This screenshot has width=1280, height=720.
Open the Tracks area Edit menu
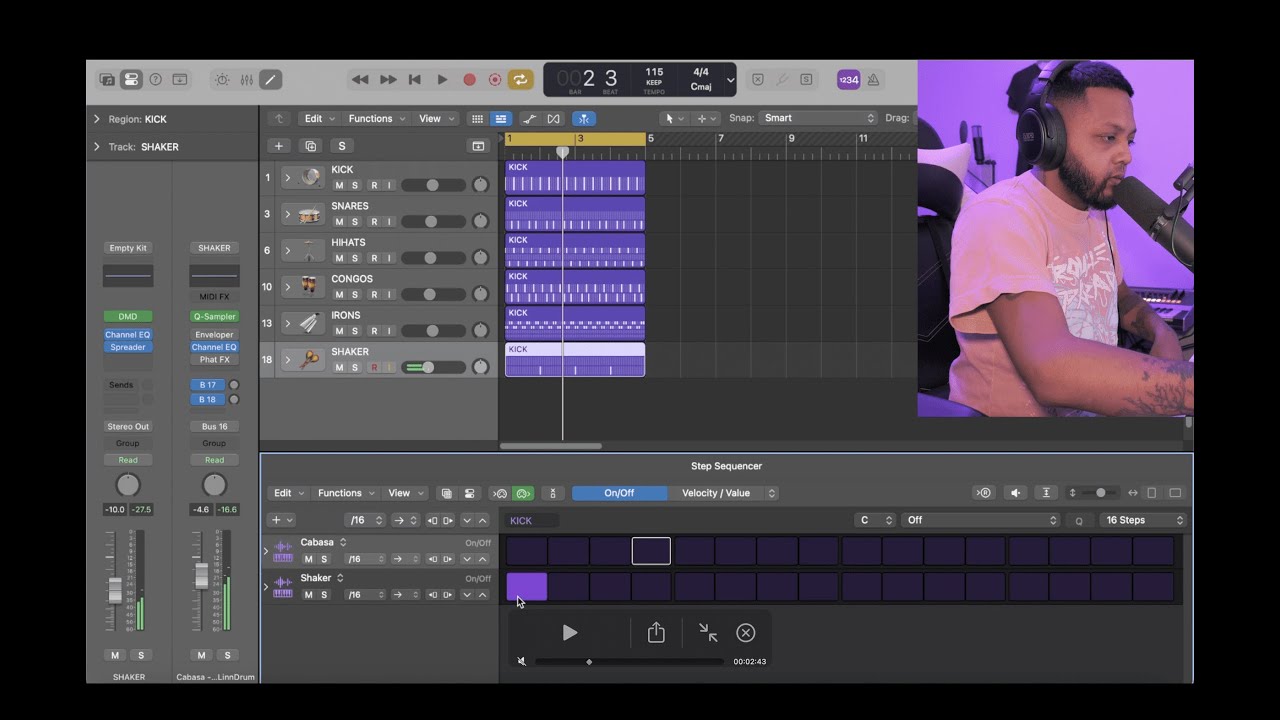point(319,119)
